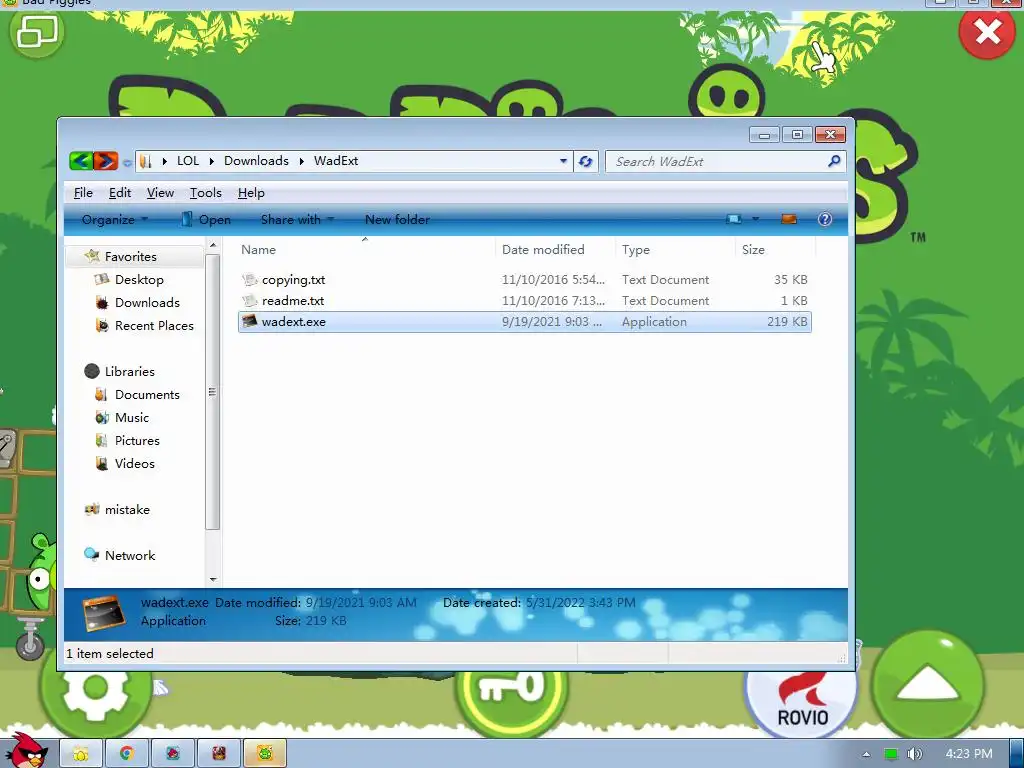Open Bad Piggies settings gear button
1024x768 pixels.
pos(96,697)
